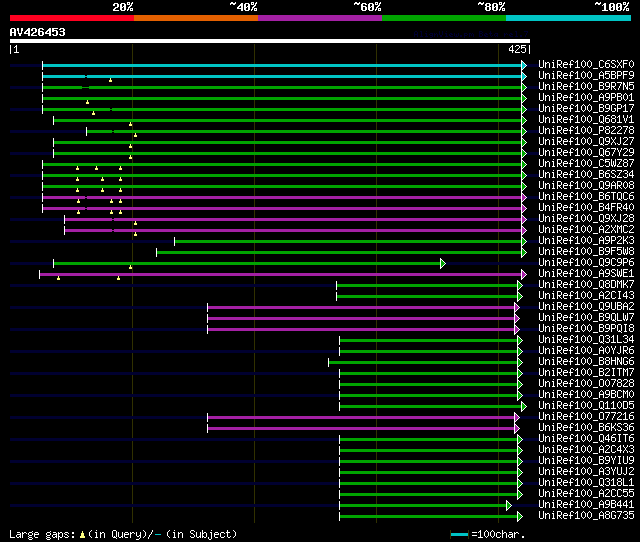Click the UniRef100_A2C4X3 label
The height and width of the screenshot is (542, 640).
[586, 450]
